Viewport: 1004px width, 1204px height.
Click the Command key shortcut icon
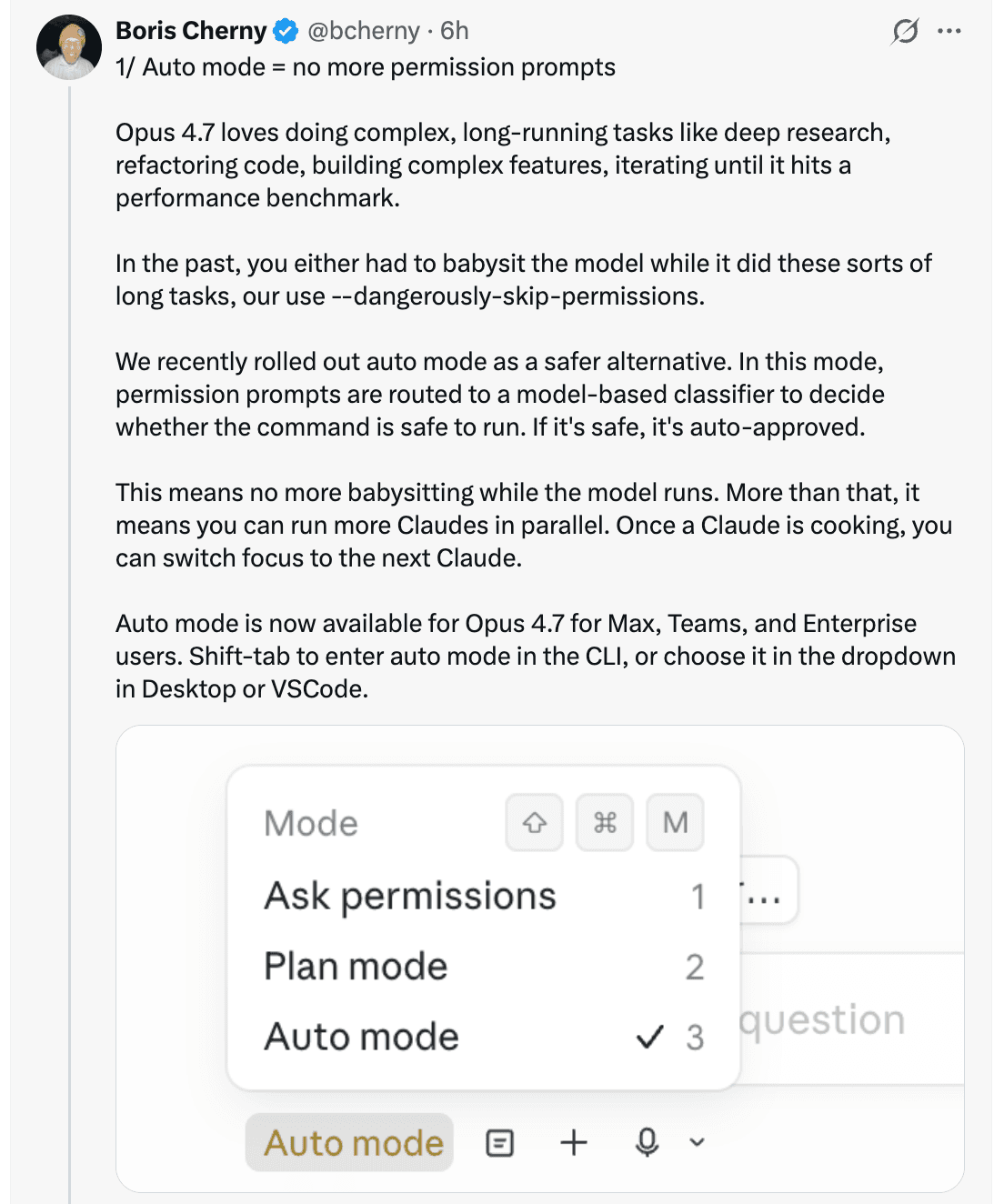click(x=605, y=823)
